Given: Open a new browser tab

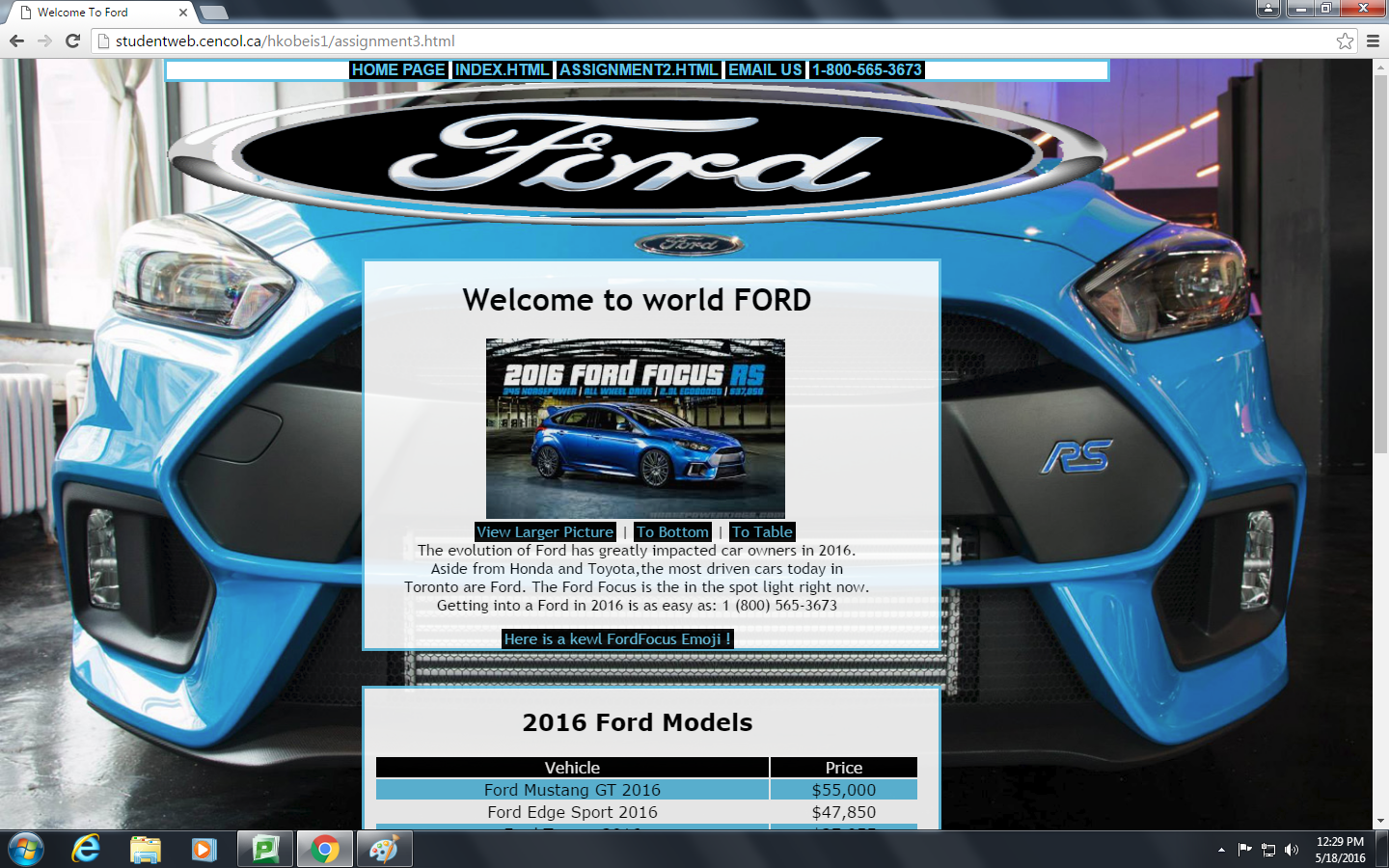Looking at the screenshot, I should 213,13.
